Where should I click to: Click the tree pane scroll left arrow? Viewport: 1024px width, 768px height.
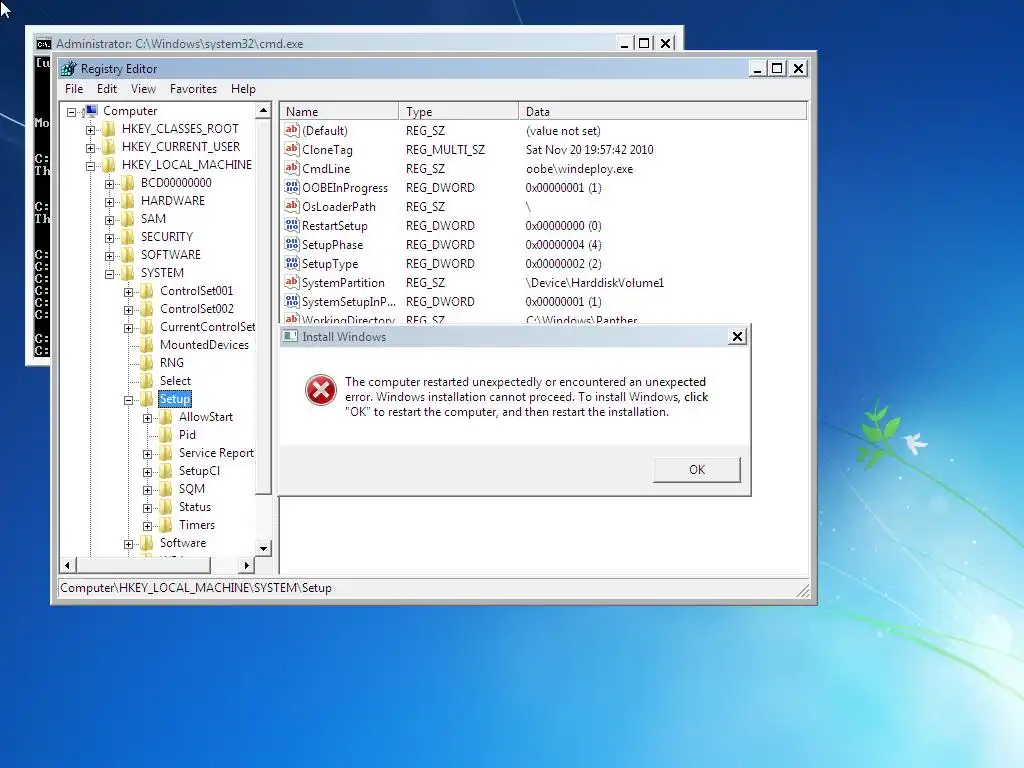pyautogui.click(x=67, y=565)
